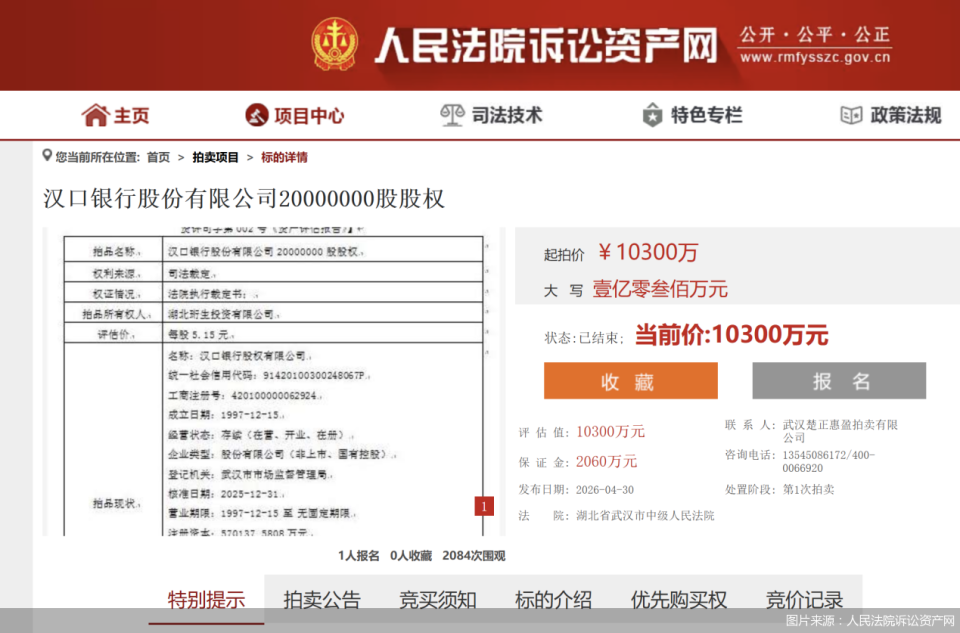Go to 首页 in the breadcrumb
This screenshot has height=633, width=960.
pos(159,157)
